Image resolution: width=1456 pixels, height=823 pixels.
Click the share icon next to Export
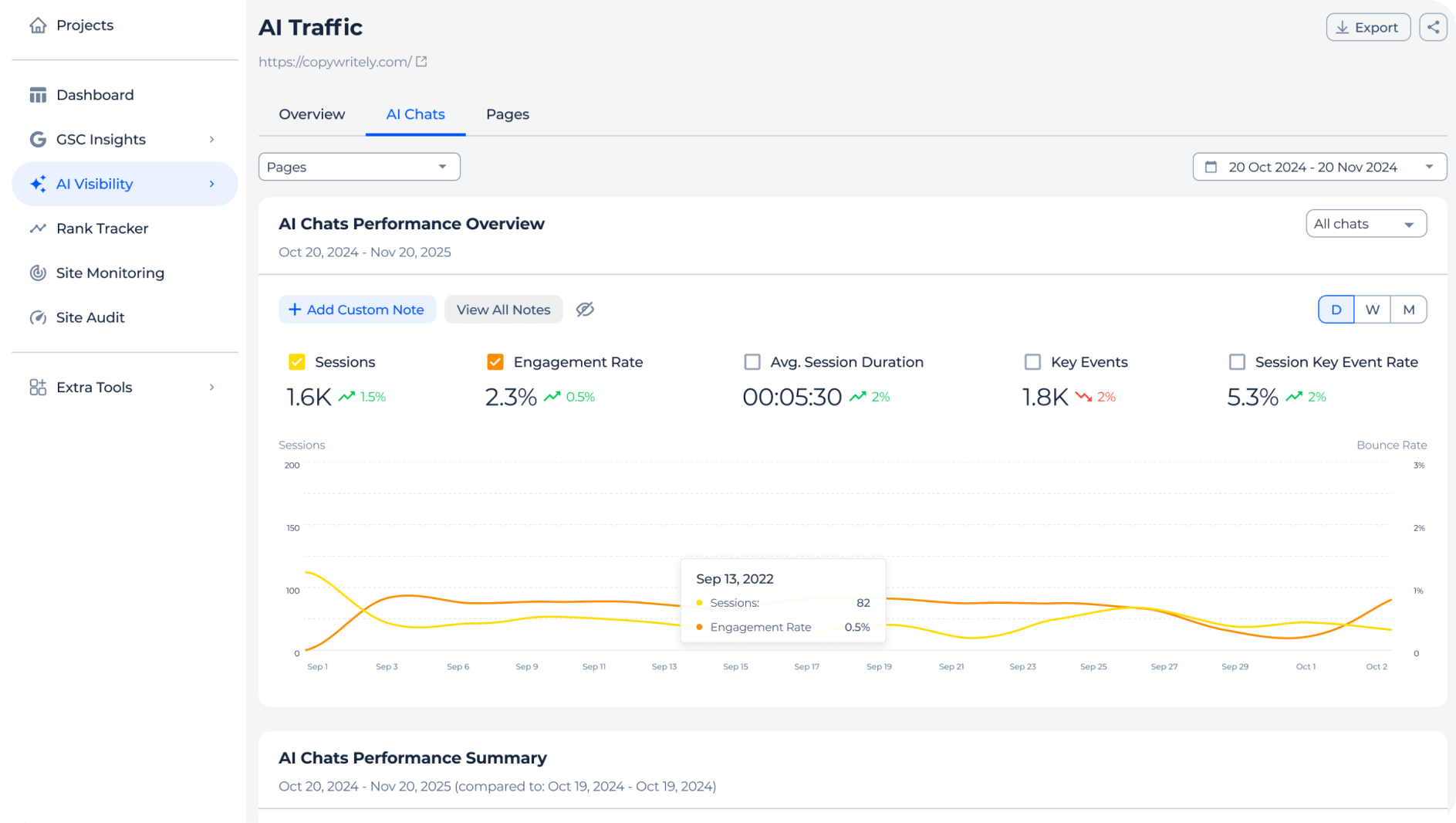[x=1433, y=26]
